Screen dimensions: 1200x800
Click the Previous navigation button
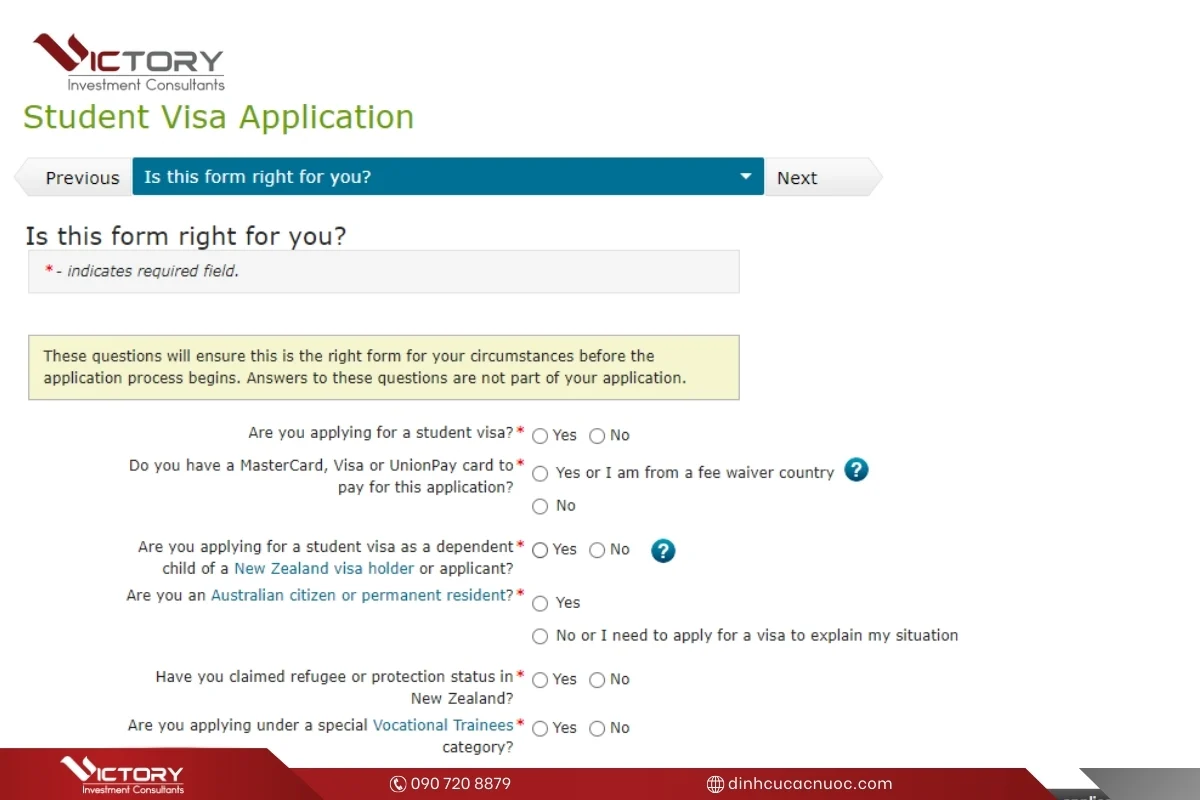point(82,178)
